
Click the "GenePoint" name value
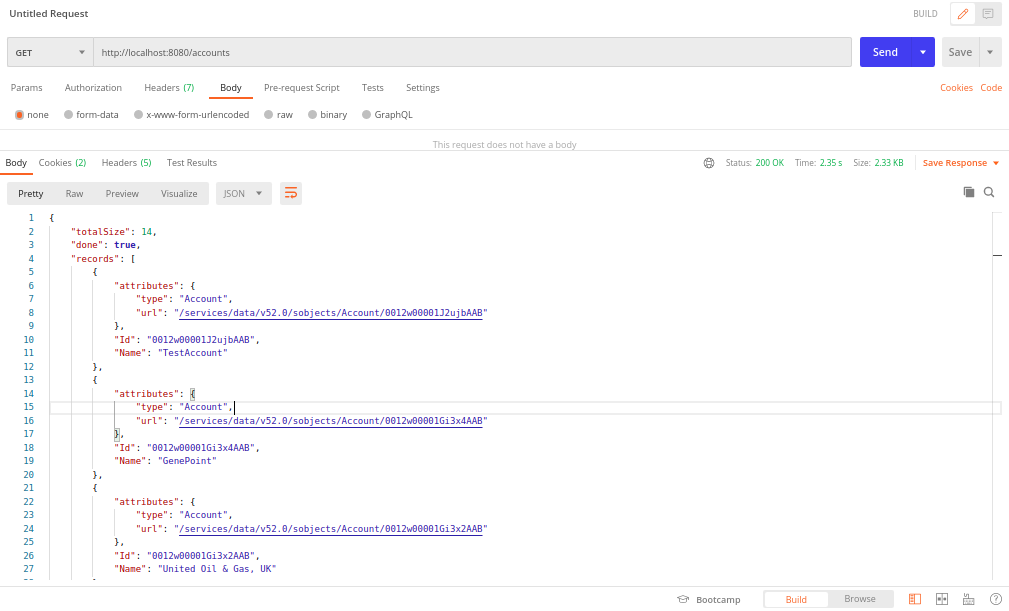point(187,461)
